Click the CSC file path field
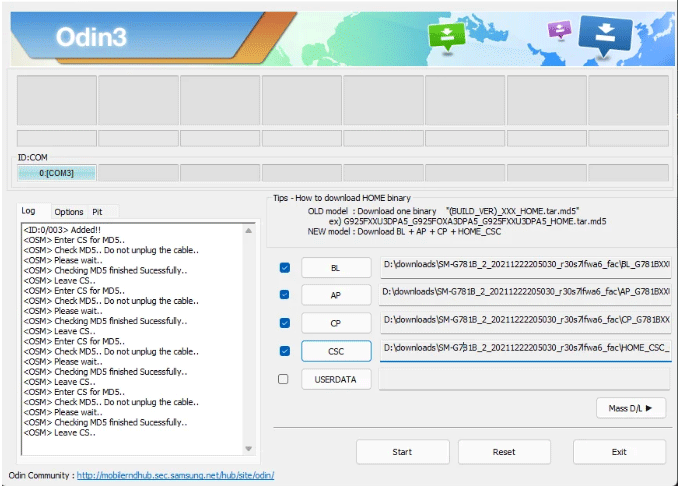Image resolution: width=679 pixels, height=486 pixels. coord(525,350)
